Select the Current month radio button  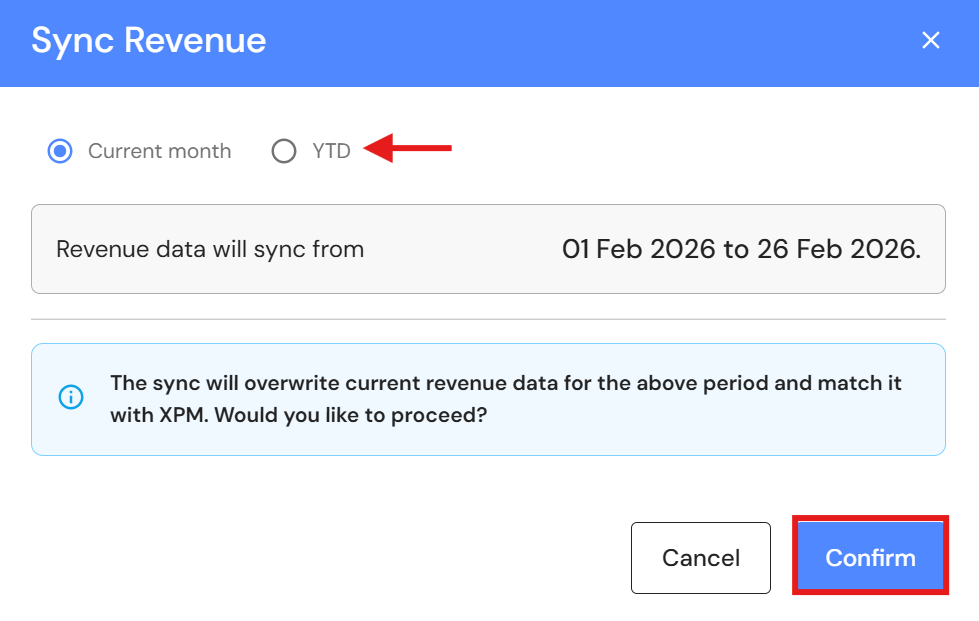coord(60,151)
